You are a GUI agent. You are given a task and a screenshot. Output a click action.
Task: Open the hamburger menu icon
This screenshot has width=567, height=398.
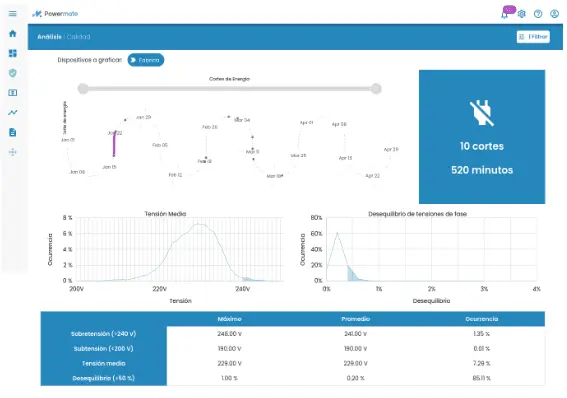(13, 14)
